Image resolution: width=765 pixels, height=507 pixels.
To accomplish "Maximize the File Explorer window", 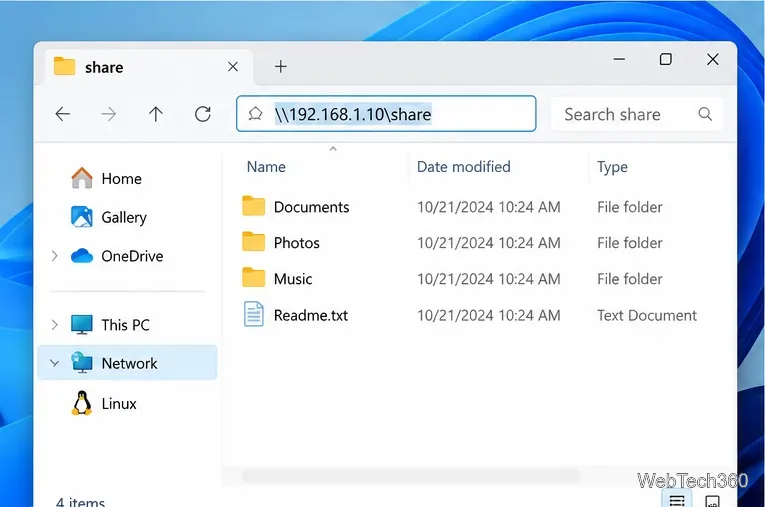I will click(665, 59).
